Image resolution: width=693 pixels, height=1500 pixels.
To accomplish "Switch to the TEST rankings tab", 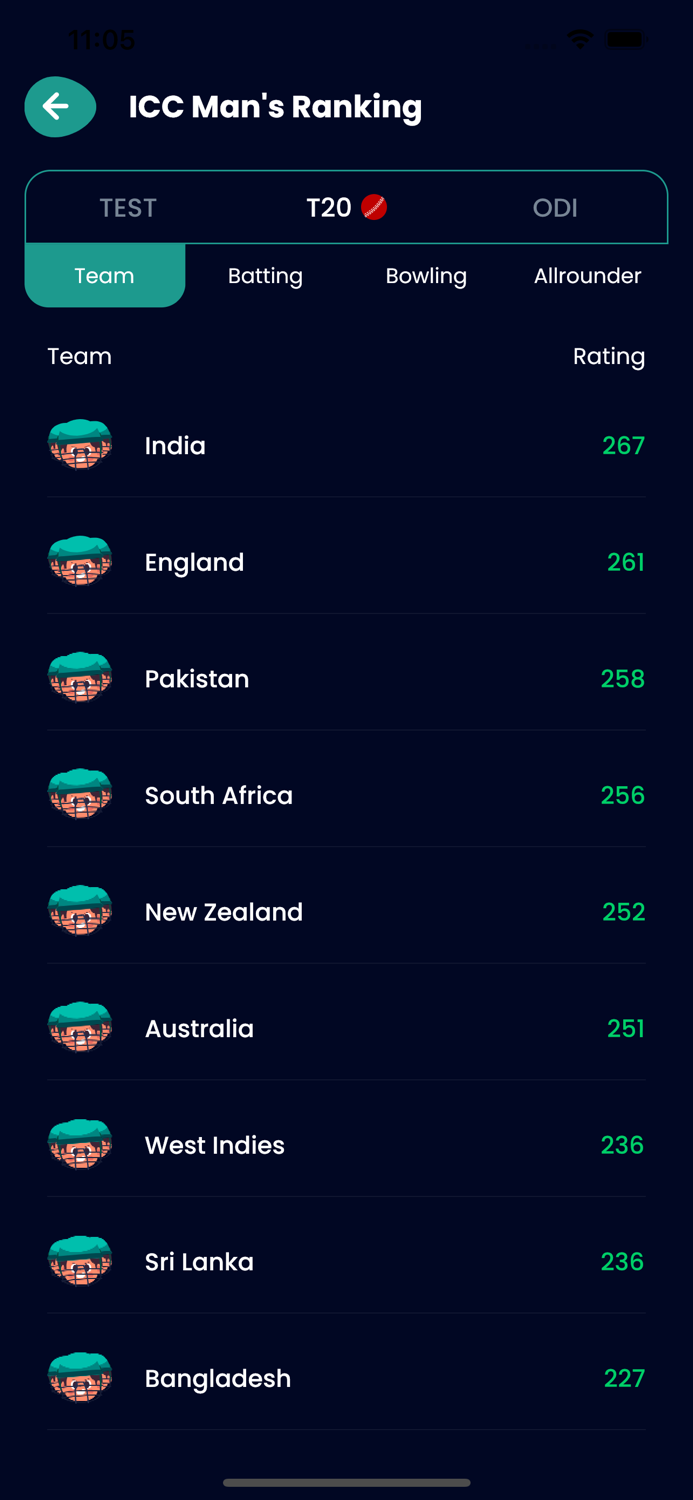I will [x=128, y=207].
